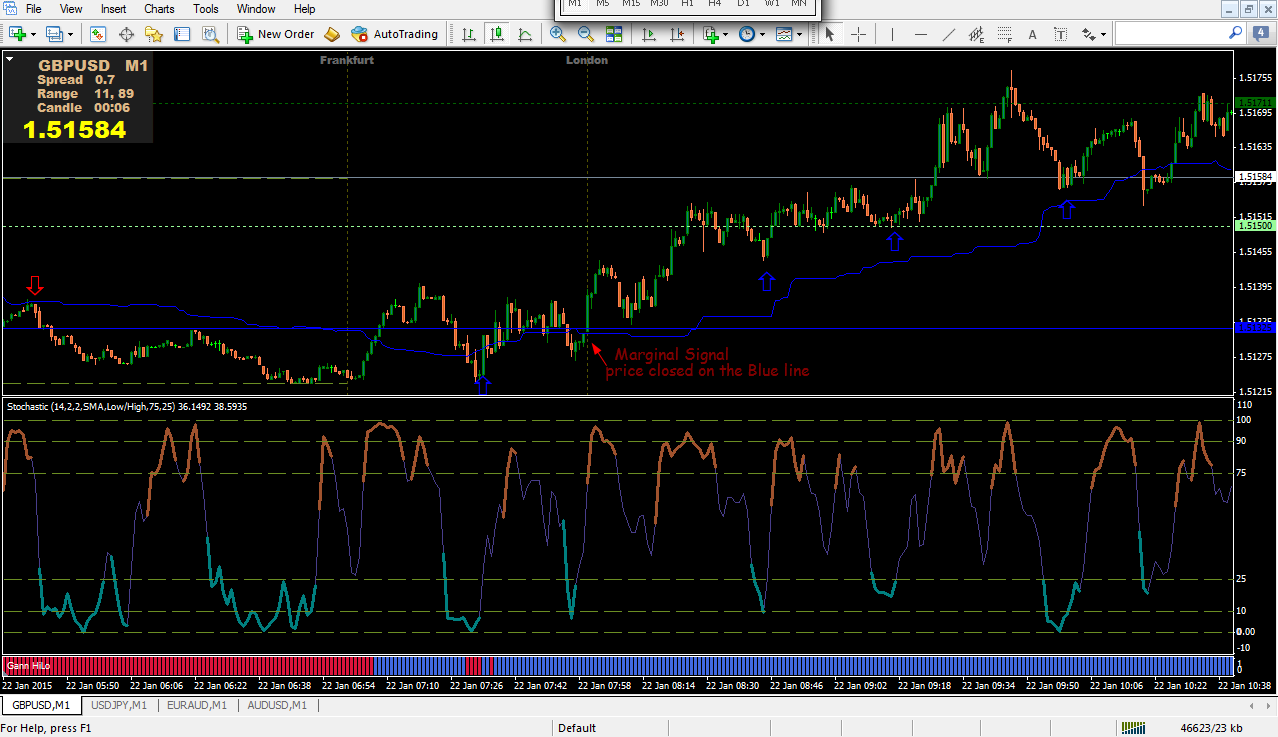Expand the Indicators dropdown arrow
The height and width of the screenshot is (737, 1278).
pos(727,34)
